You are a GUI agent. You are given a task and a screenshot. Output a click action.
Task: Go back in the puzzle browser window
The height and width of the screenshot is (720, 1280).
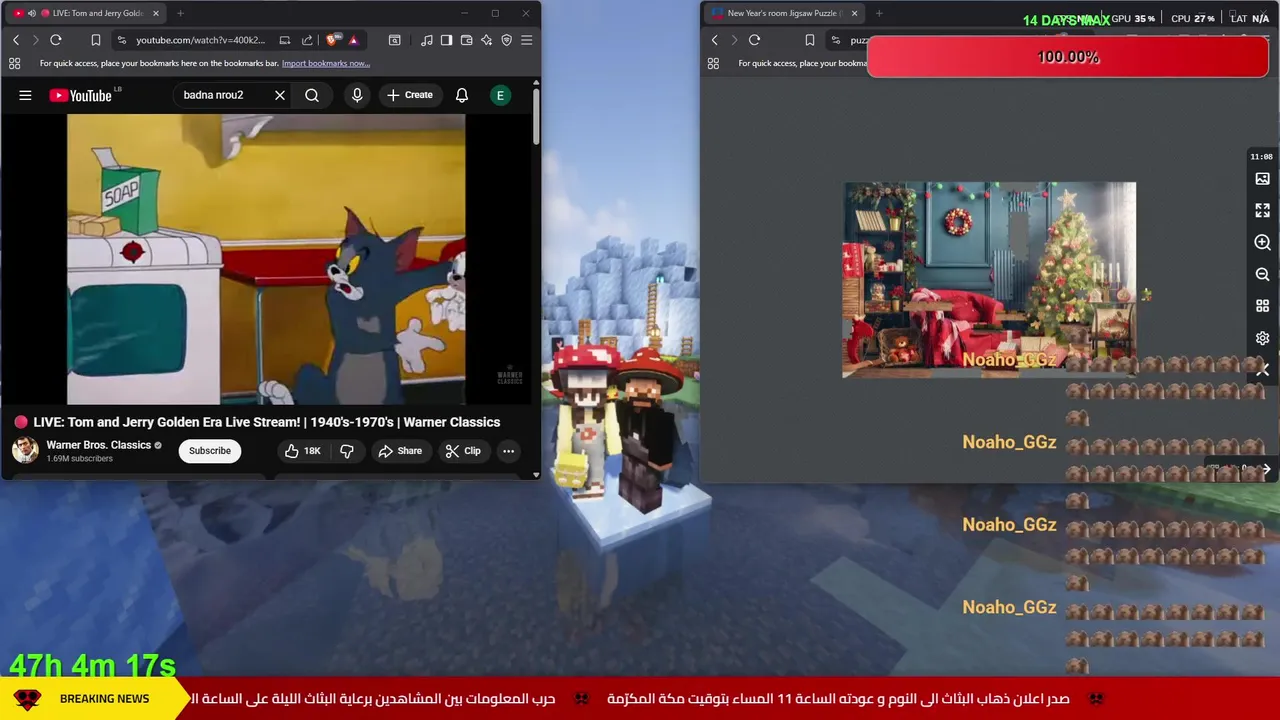715,40
